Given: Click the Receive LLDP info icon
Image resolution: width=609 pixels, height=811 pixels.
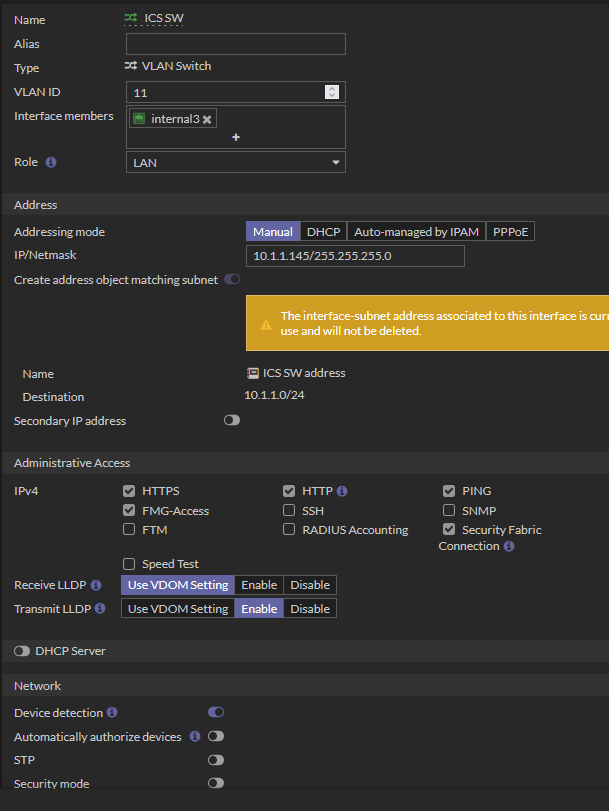Looking at the screenshot, I should pyautogui.click(x=96, y=585).
